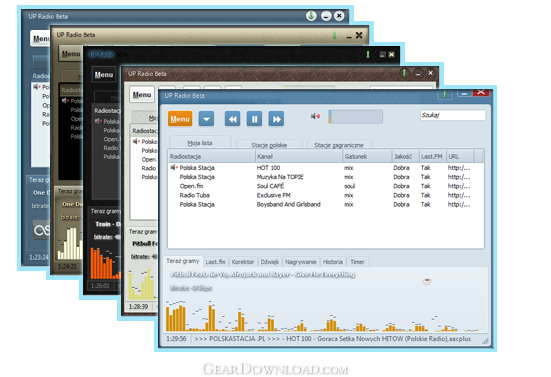Click Last.fm logo icon in rearmost window
Image resolution: width=551 pixels, height=377 pixels.
pos(41,230)
